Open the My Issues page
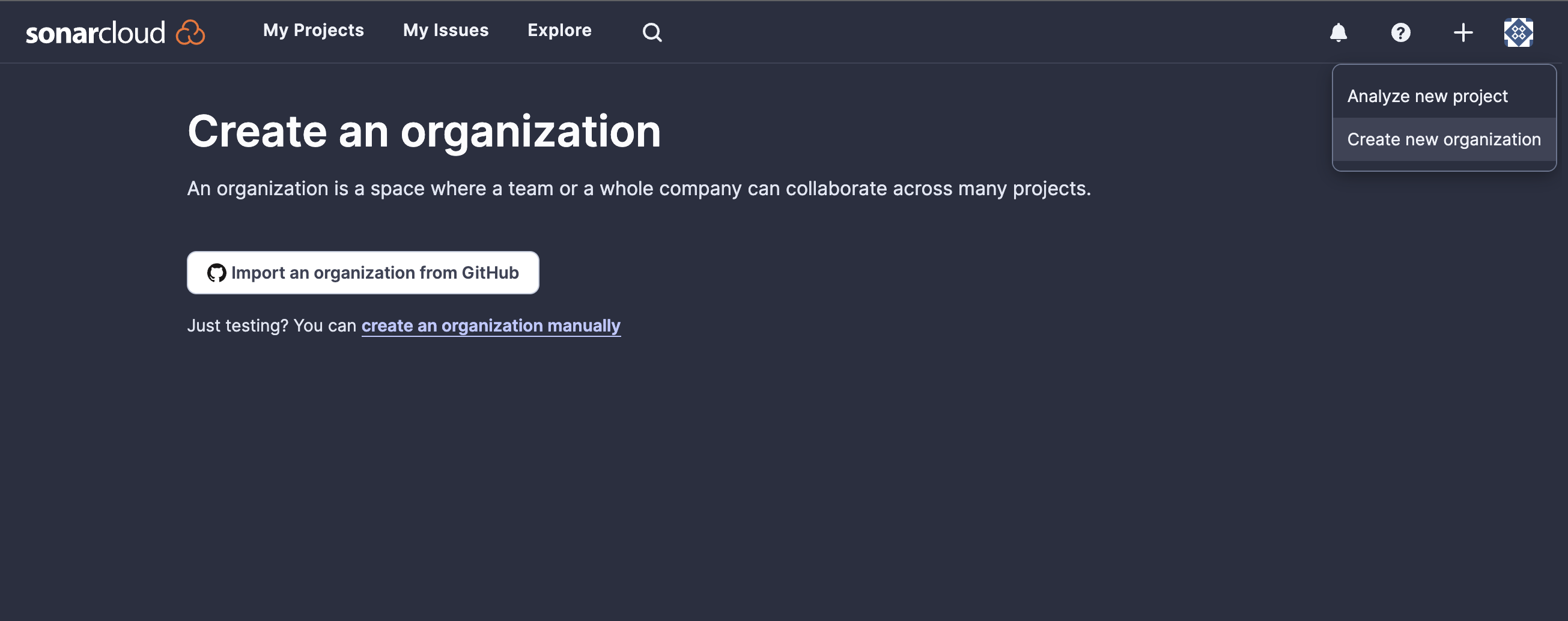The height and width of the screenshot is (621, 1568). click(446, 30)
